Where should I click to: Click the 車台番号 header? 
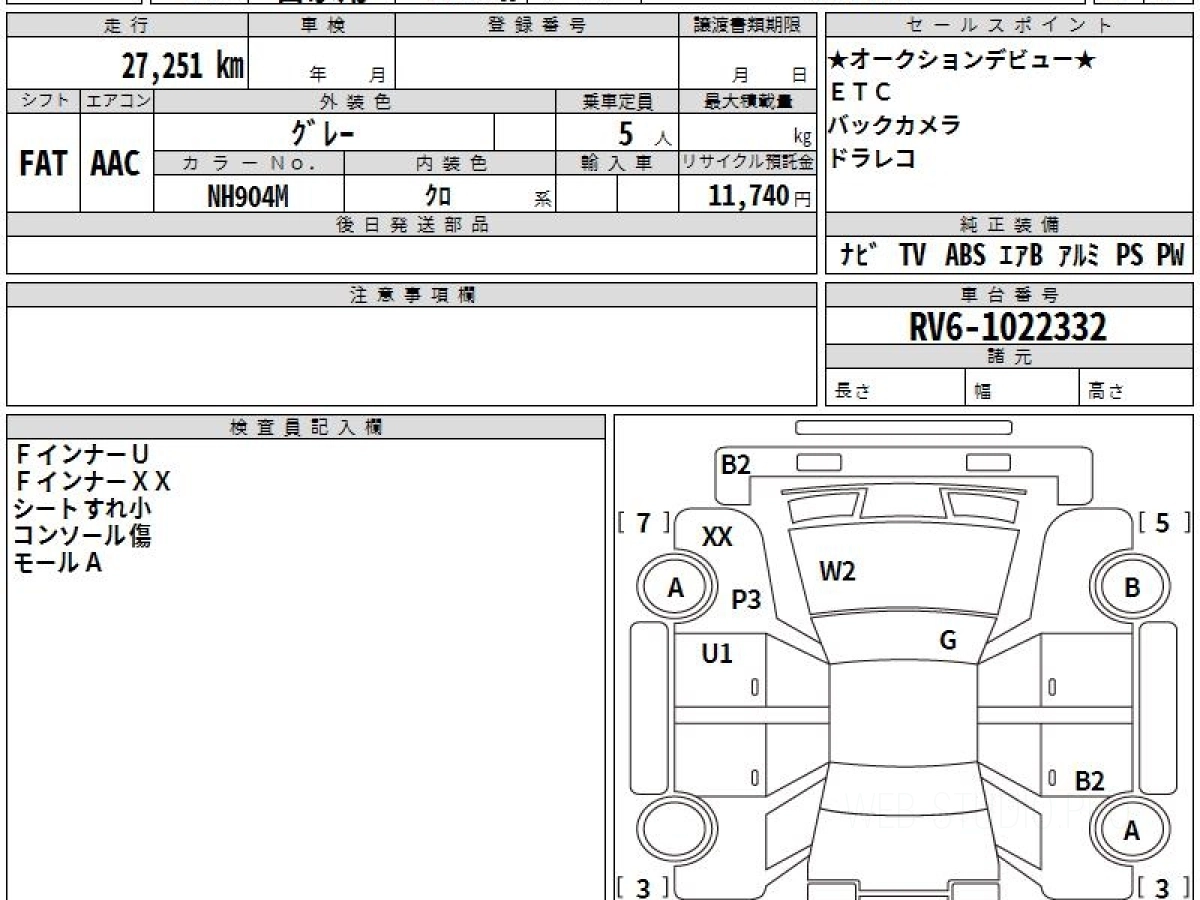pos(1010,295)
